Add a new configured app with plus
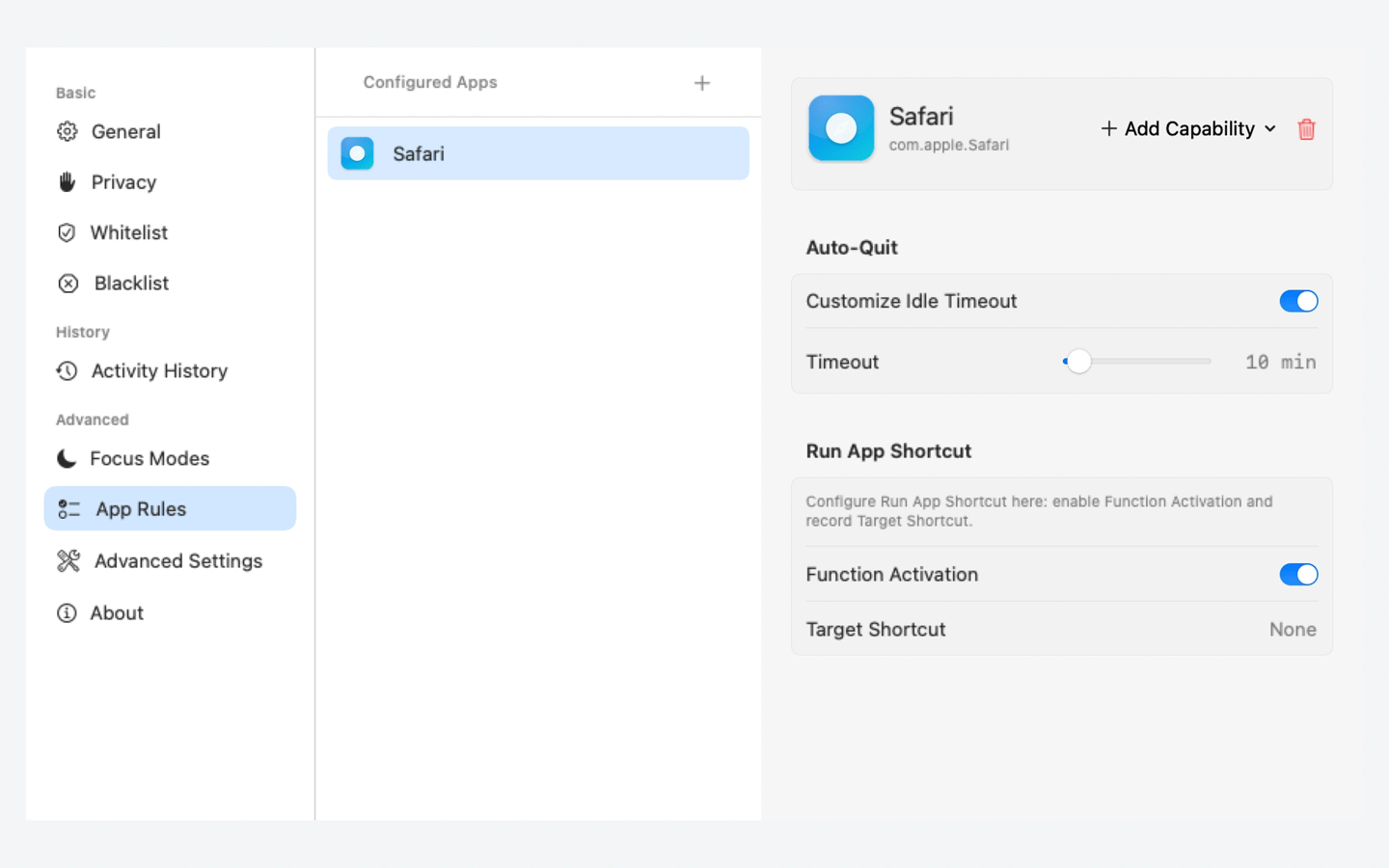The width and height of the screenshot is (1389, 868). coord(702,83)
